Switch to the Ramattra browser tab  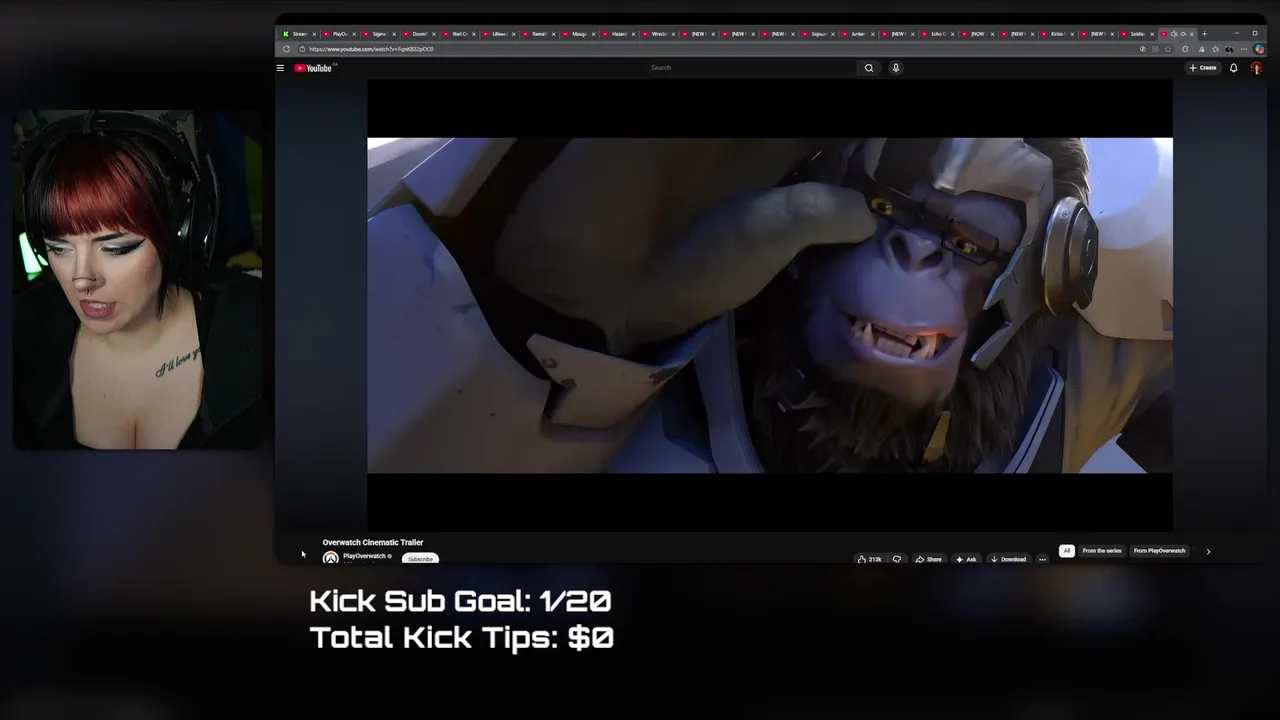click(x=539, y=34)
